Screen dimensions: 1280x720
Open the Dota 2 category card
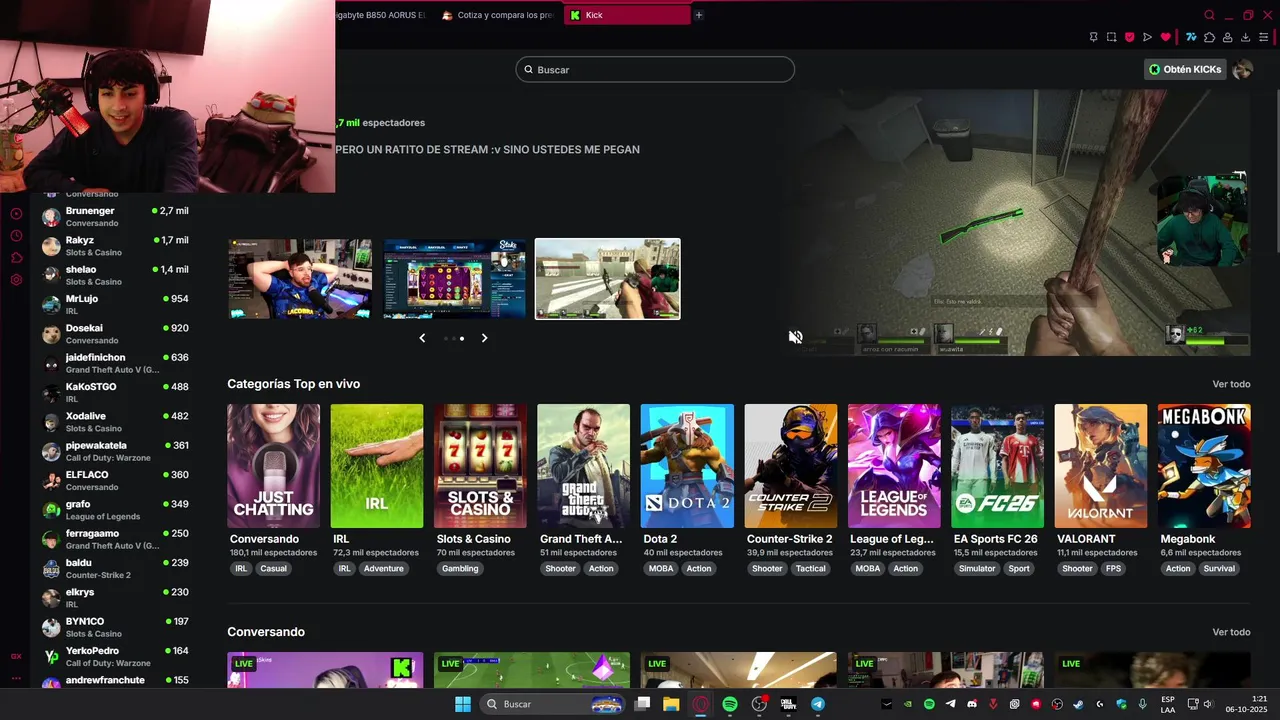pyautogui.click(x=687, y=466)
